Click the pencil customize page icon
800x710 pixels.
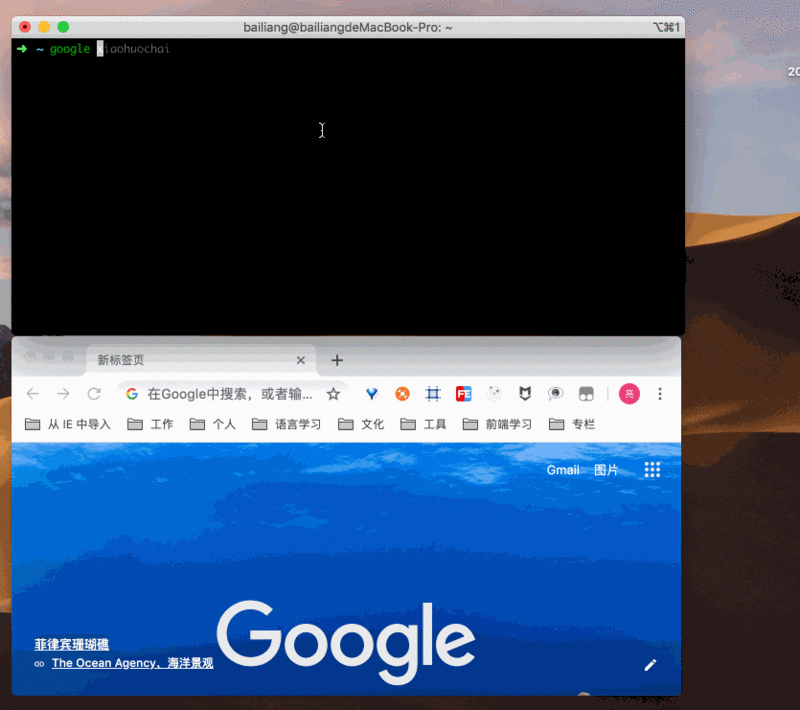tap(650, 665)
